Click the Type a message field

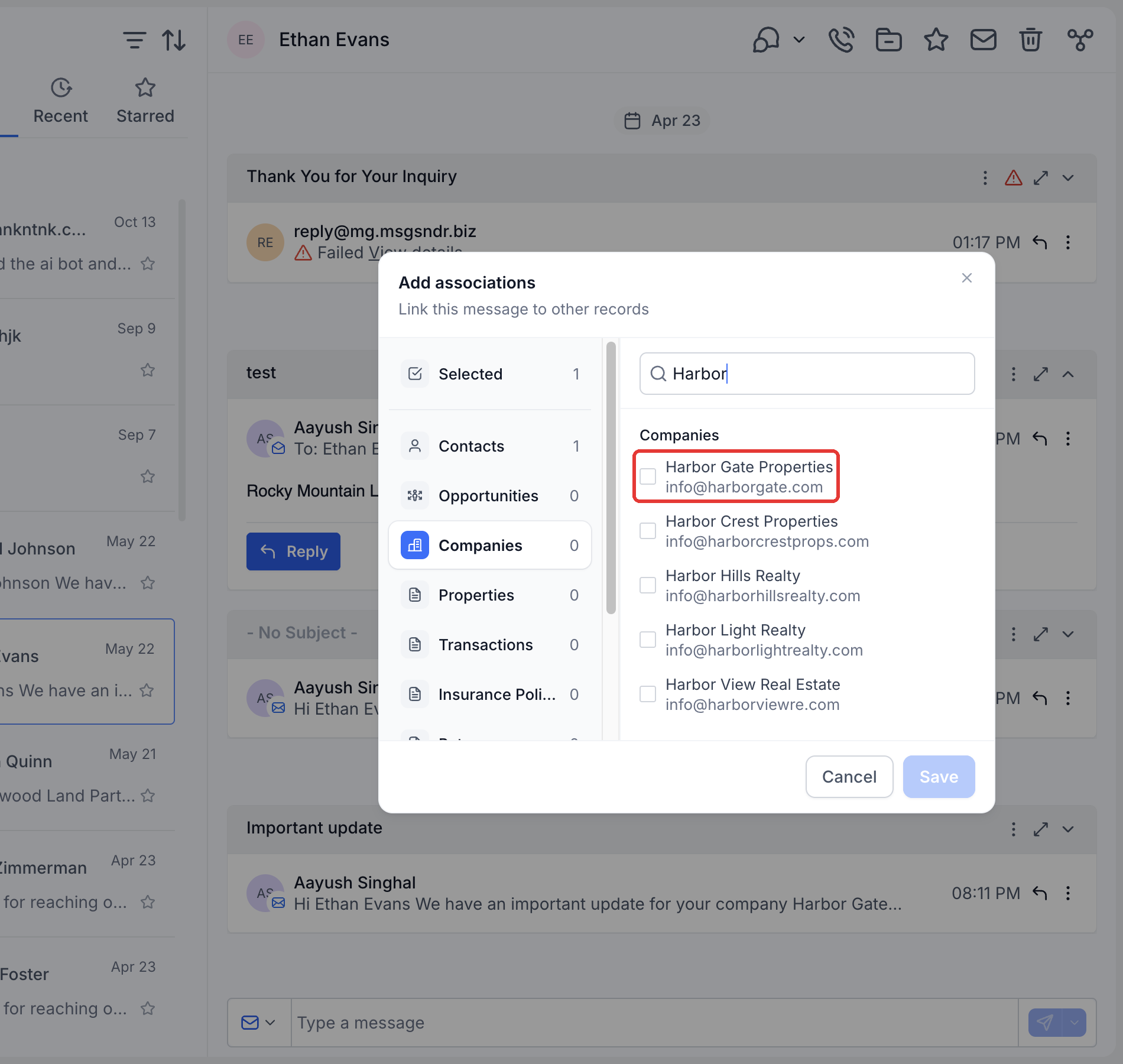(x=654, y=1023)
